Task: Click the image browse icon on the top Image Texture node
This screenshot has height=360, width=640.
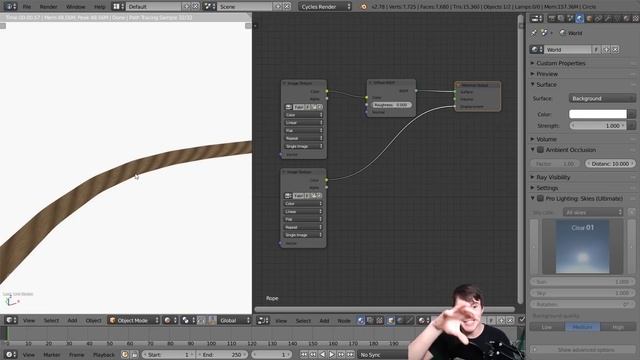Action: pos(289,107)
